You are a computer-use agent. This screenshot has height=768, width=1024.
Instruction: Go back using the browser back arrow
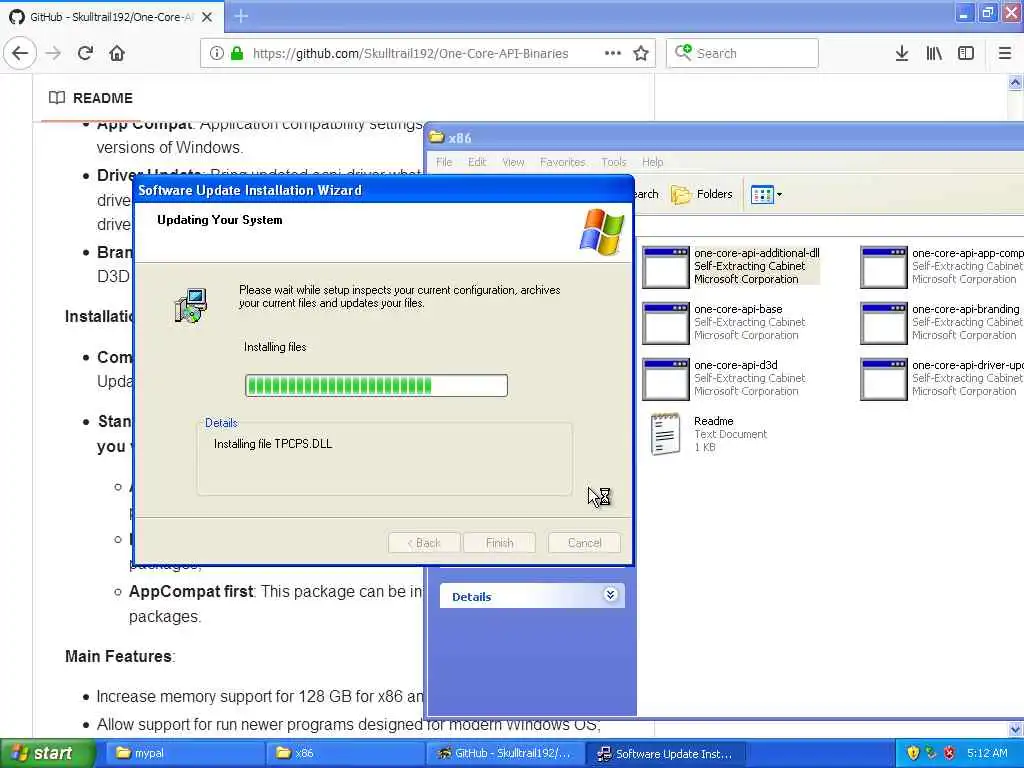(20, 53)
